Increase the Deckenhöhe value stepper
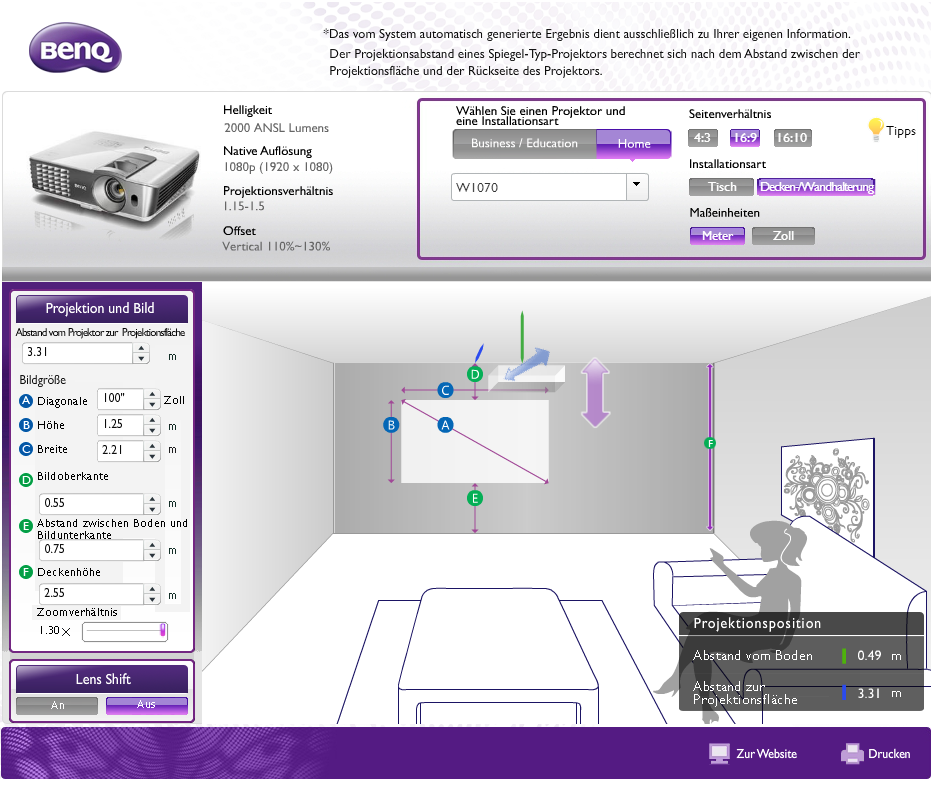933x792 pixels. pos(152,588)
